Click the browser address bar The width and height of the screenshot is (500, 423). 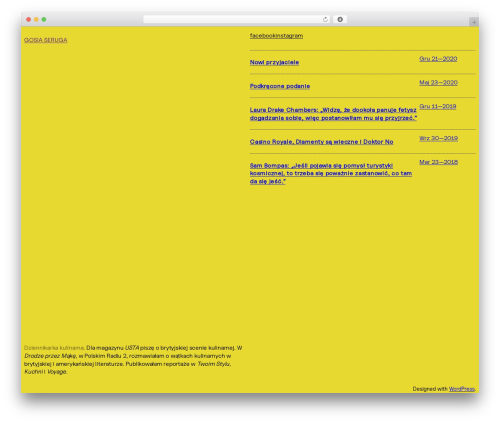(237, 20)
